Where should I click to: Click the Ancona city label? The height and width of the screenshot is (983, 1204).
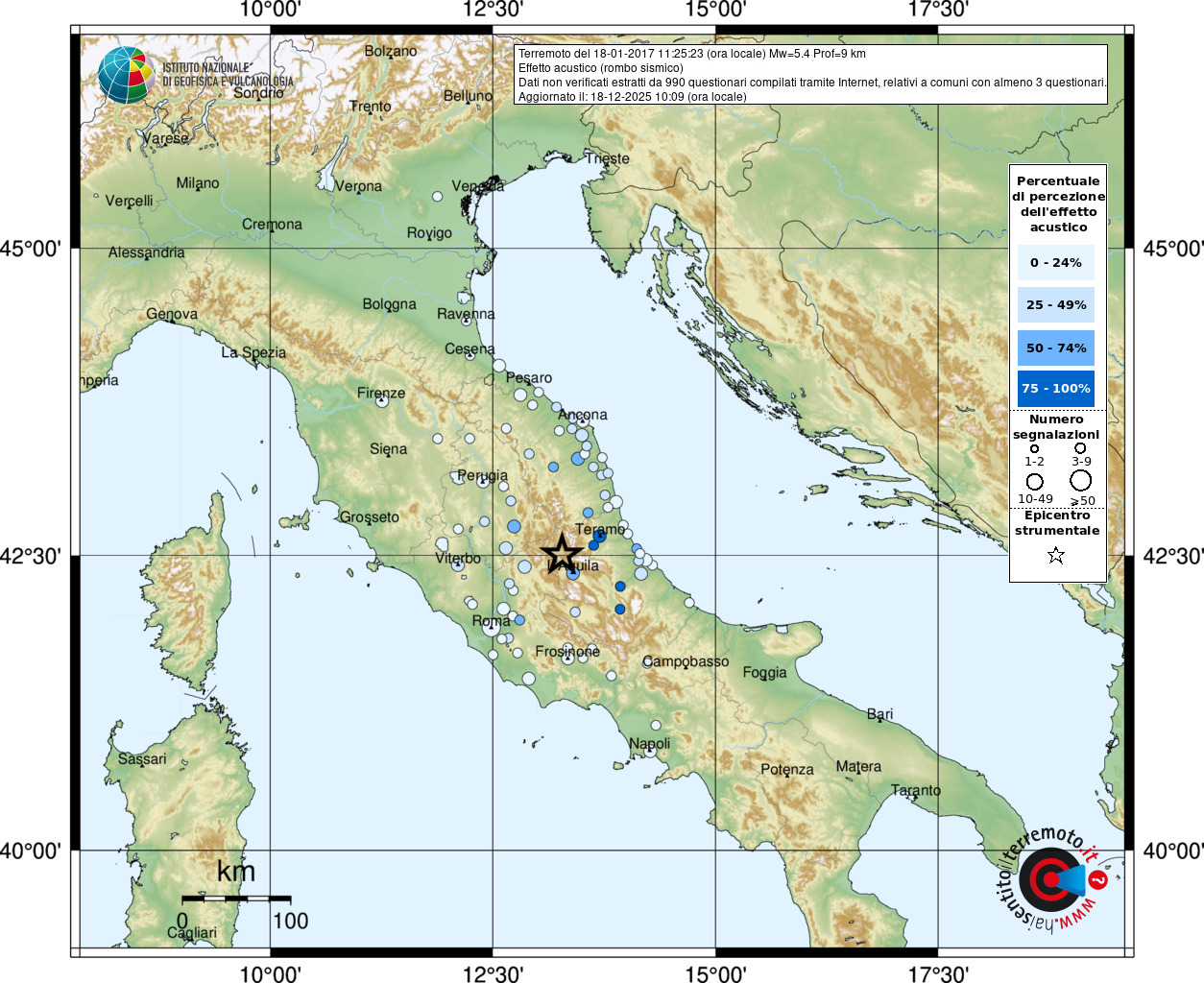[x=583, y=415]
